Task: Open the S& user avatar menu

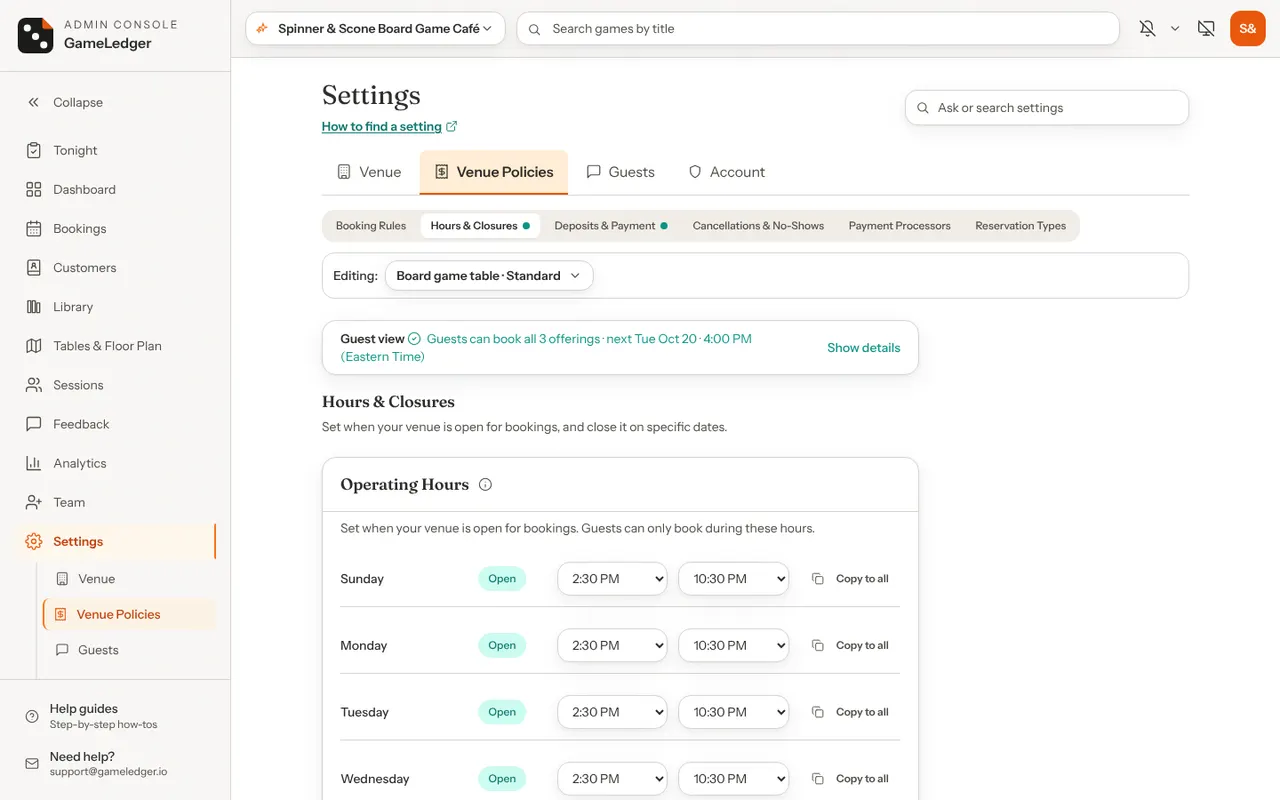Action: (1248, 29)
